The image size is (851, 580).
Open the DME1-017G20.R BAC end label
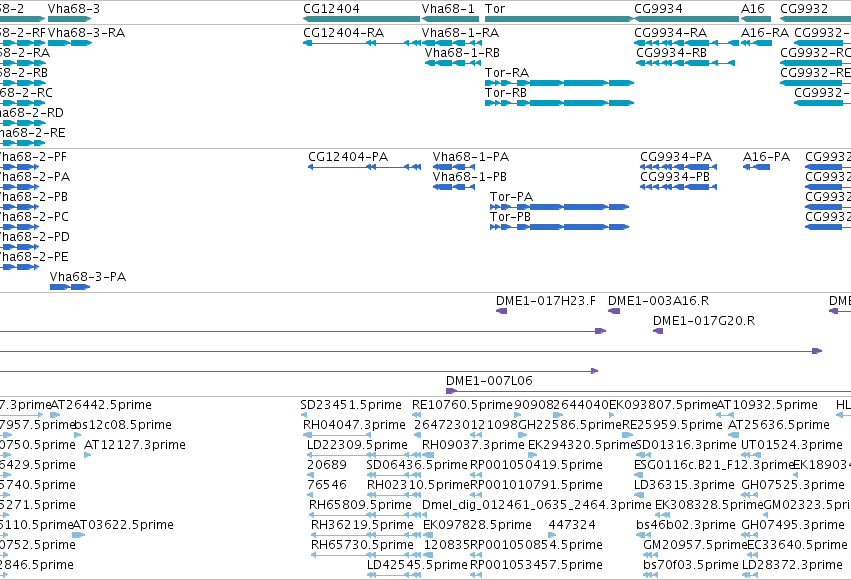tap(703, 321)
